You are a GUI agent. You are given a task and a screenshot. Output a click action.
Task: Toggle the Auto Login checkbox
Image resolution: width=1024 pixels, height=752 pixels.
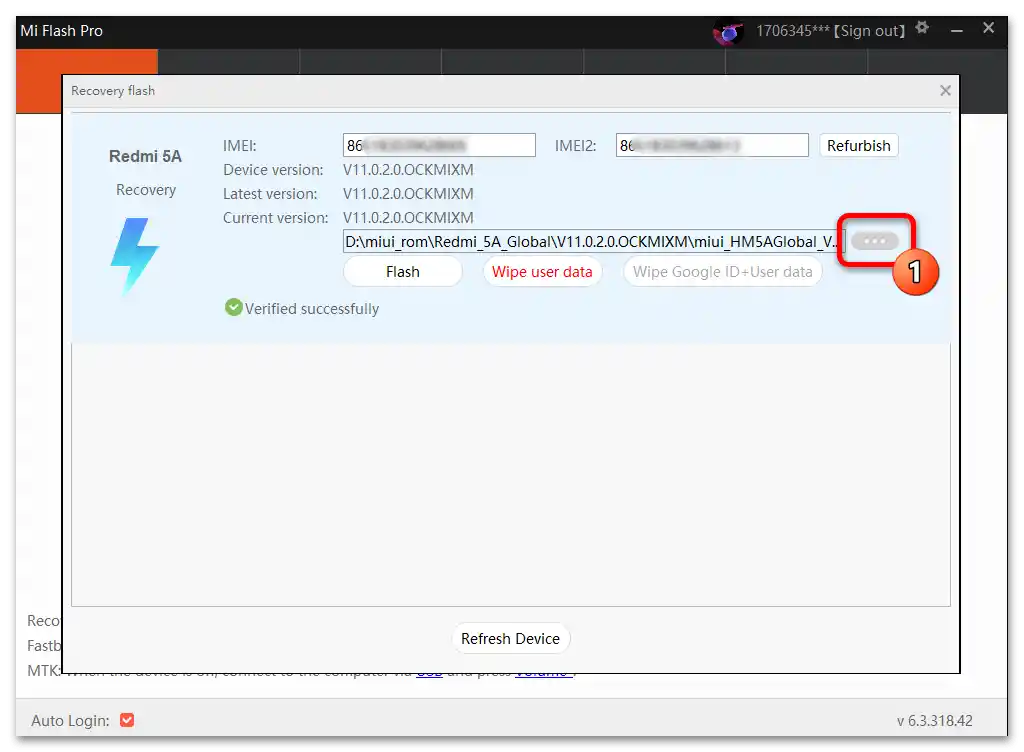coord(127,720)
